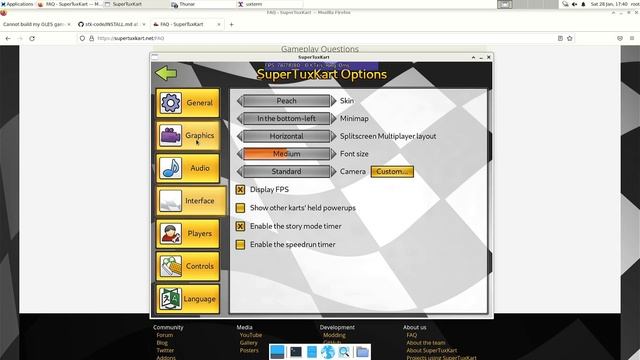Enable the speedrun timer checkbox
Viewport: 640px width, 360px height.
pos(240,244)
